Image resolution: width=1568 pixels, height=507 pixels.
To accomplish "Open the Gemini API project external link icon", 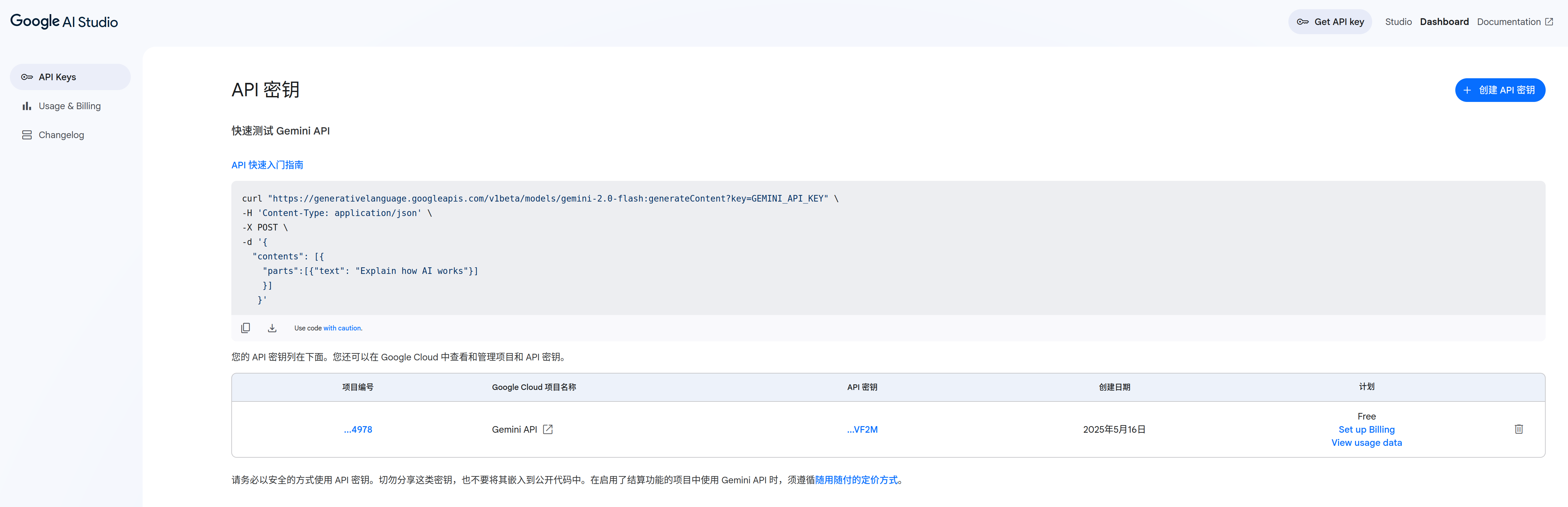I will [x=548, y=430].
